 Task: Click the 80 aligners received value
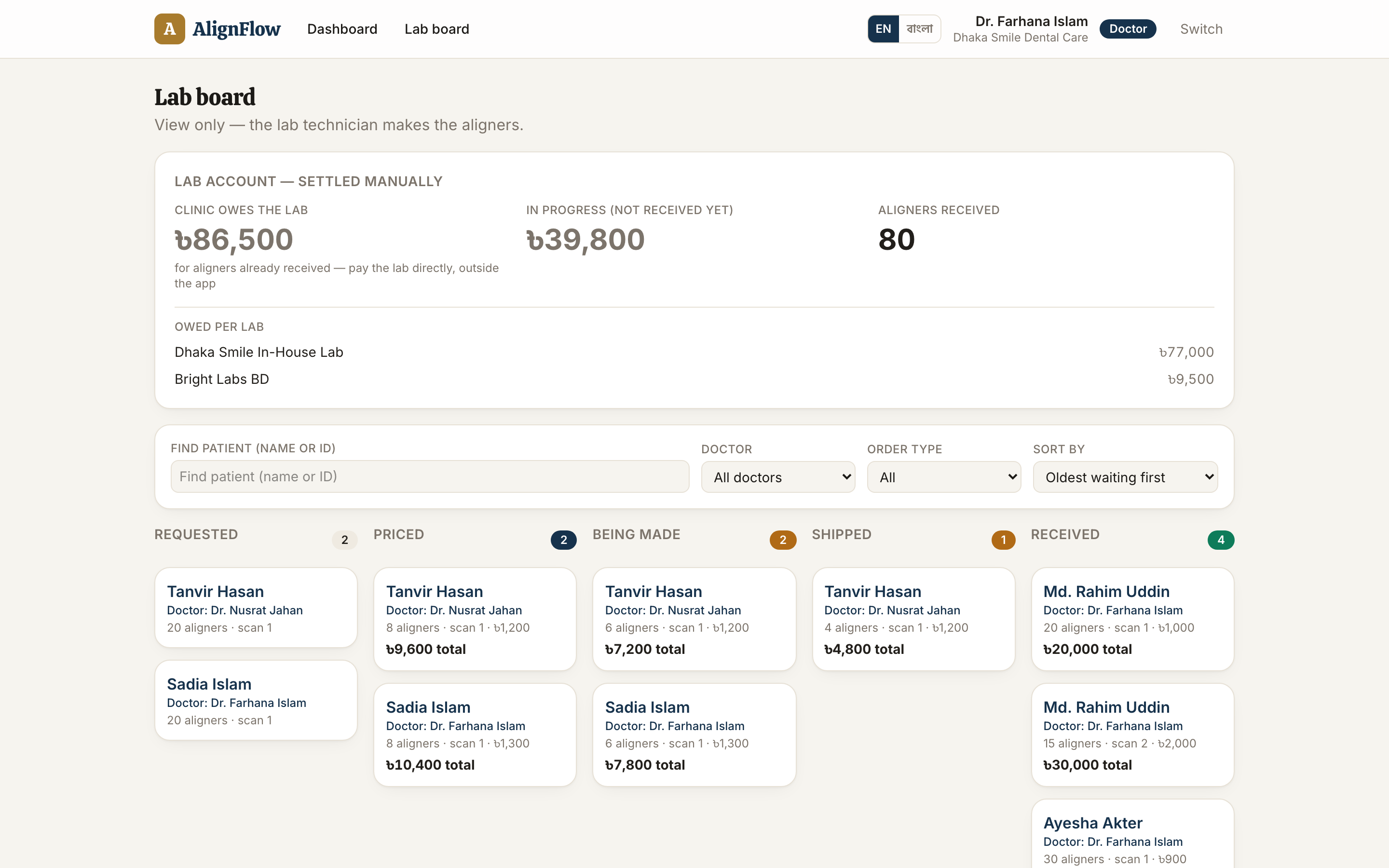896,239
